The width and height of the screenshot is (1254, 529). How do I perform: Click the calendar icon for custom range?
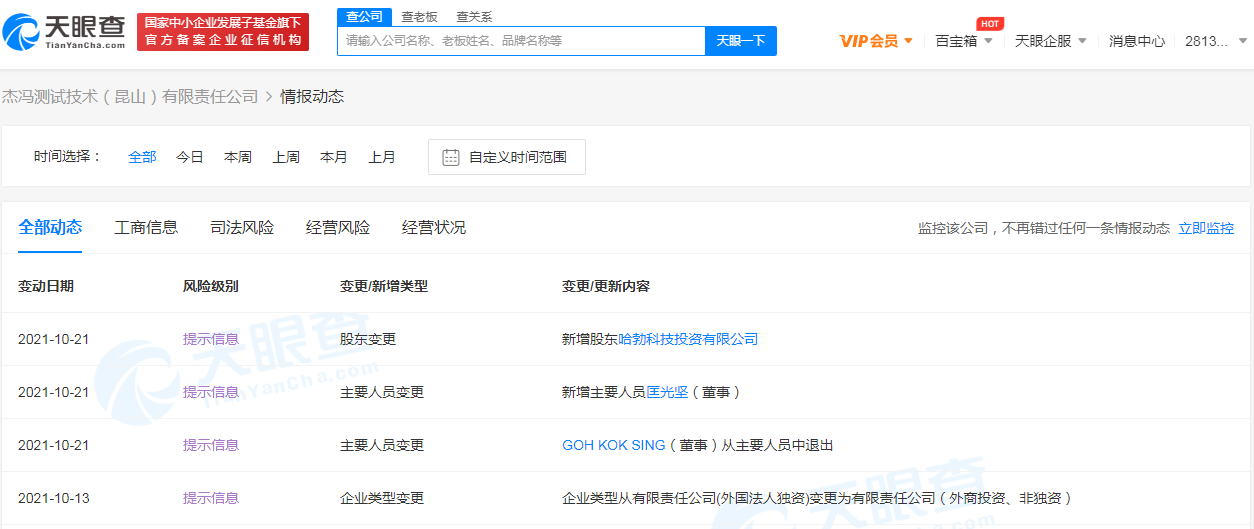tap(451, 157)
